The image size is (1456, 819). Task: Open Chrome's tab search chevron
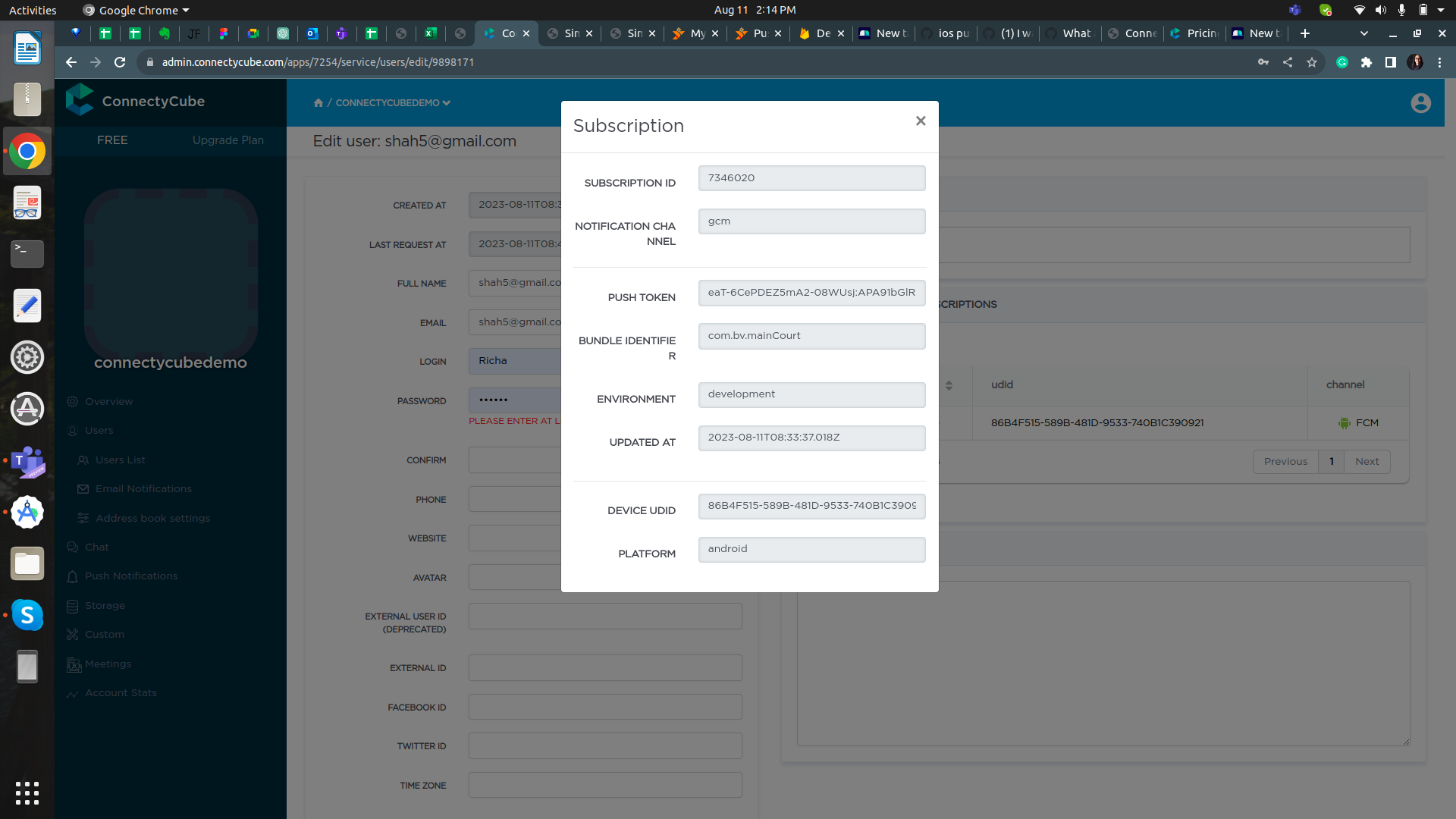1363,33
